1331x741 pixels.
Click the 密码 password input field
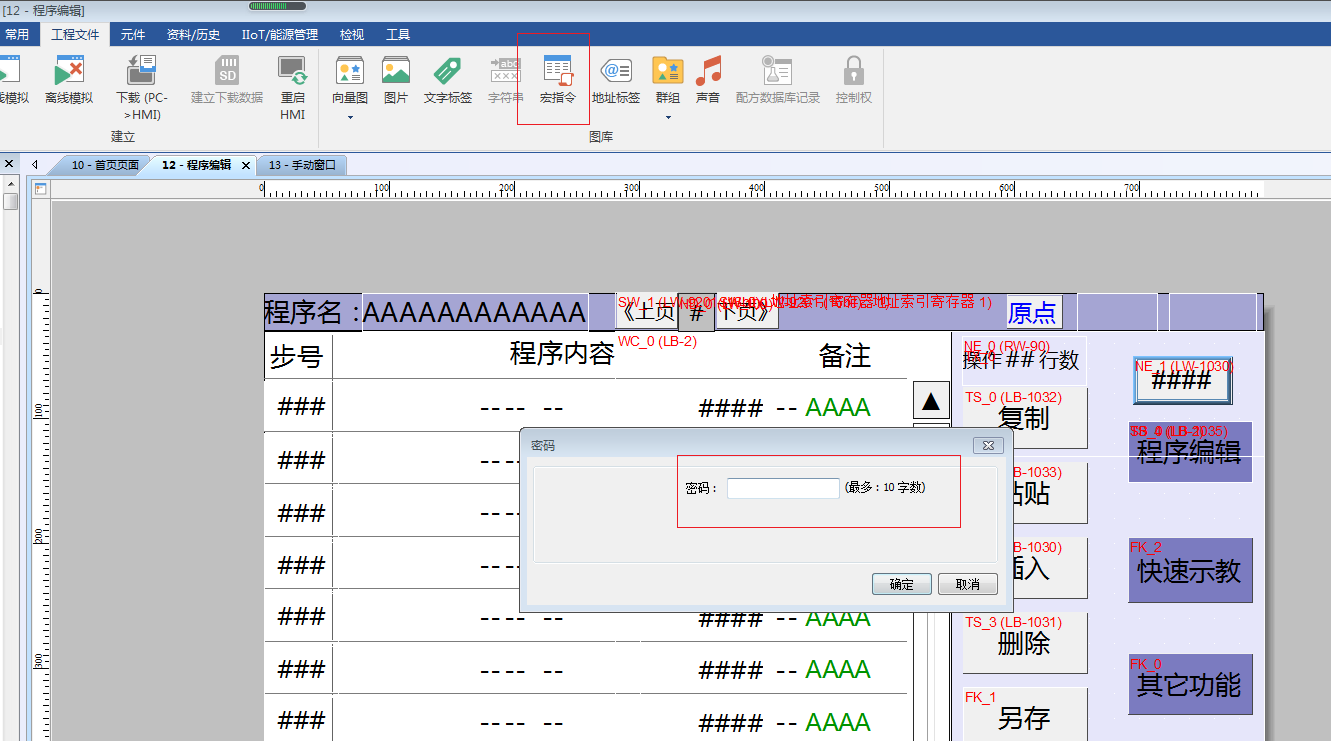pos(782,488)
